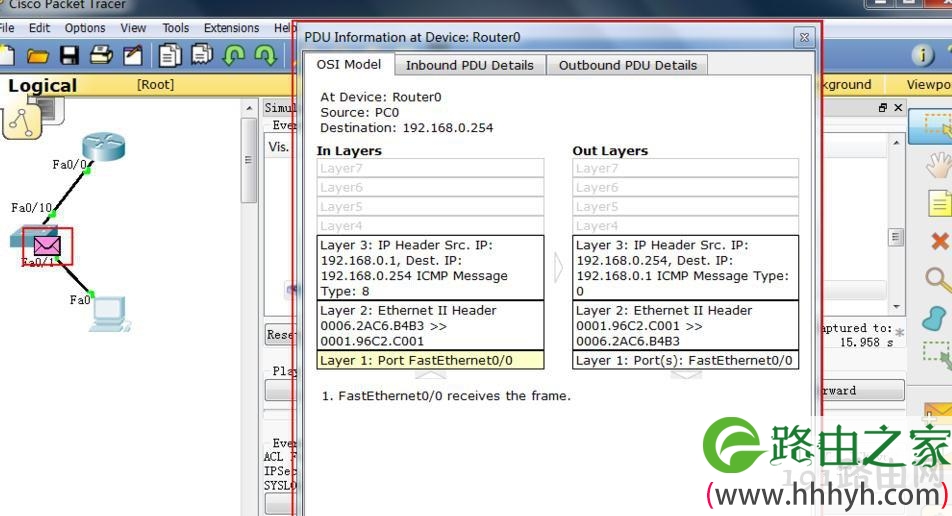Image resolution: width=952 pixels, height=516 pixels.
Task: Click the Destination: 192.168.0.254 text
Action: [x=407, y=128]
